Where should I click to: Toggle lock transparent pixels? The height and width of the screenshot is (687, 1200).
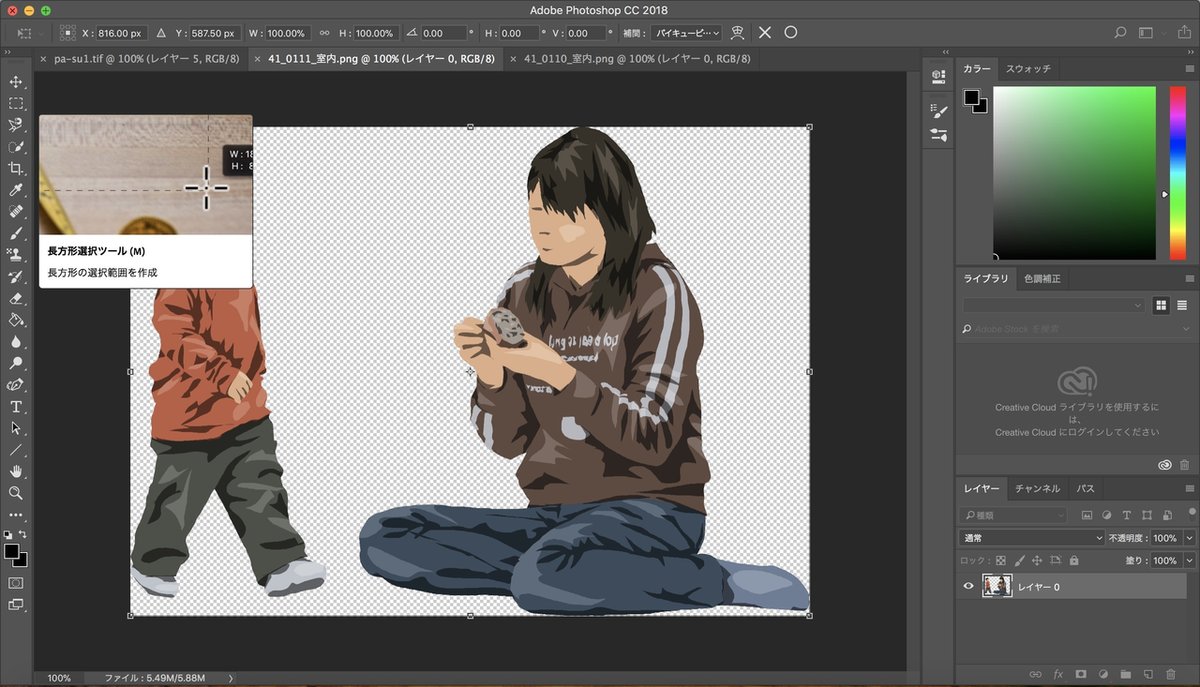coord(1000,561)
